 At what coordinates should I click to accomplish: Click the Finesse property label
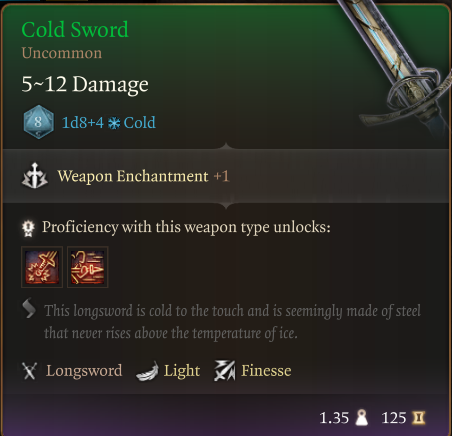pos(266,371)
